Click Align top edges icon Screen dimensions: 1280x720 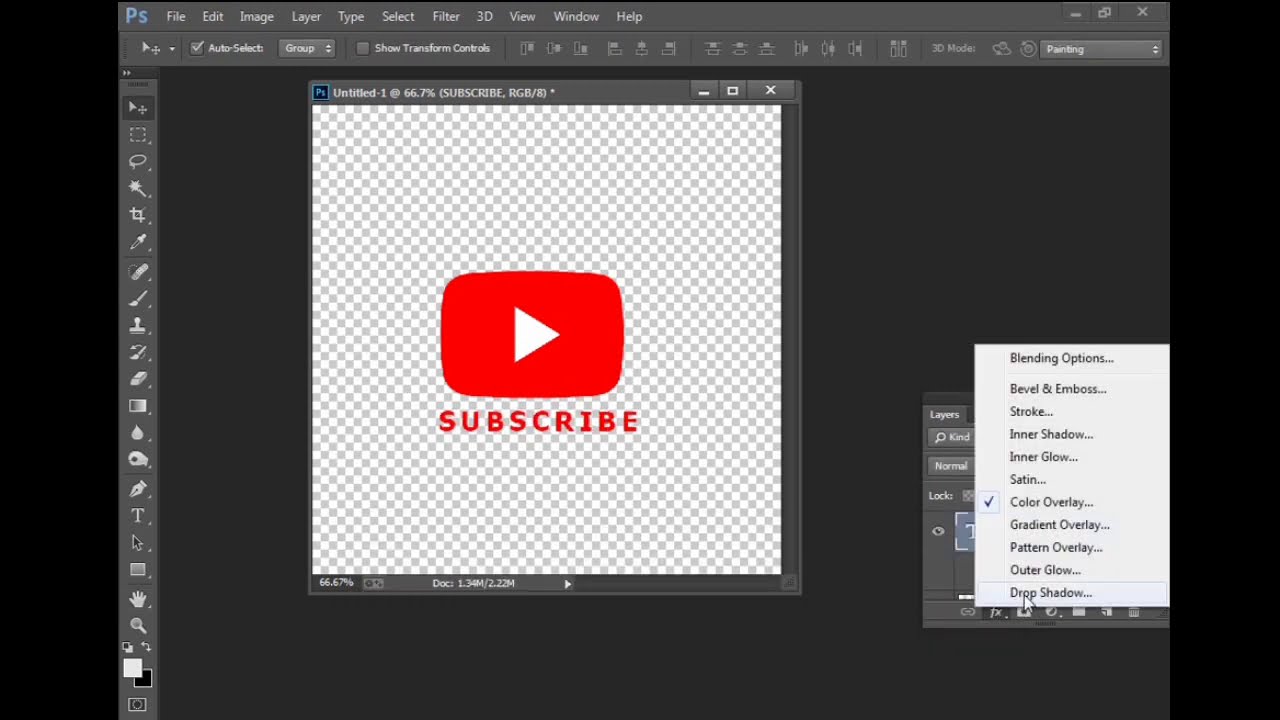tap(527, 48)
